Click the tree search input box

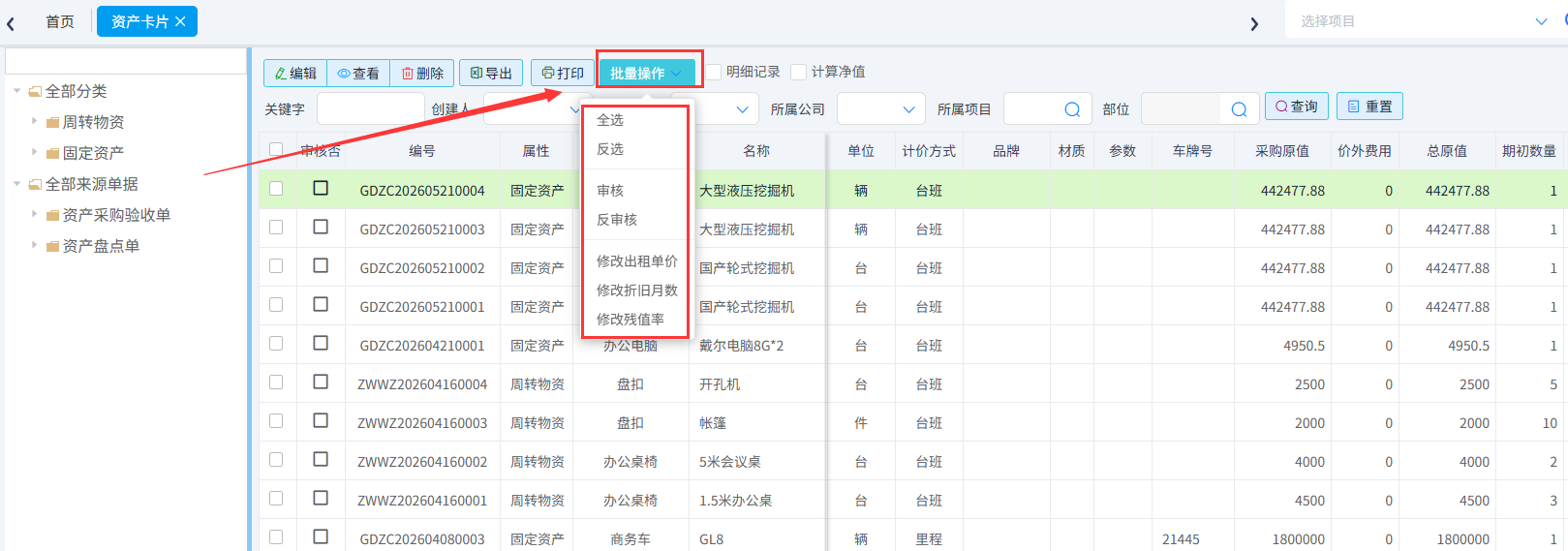[126, 61]
